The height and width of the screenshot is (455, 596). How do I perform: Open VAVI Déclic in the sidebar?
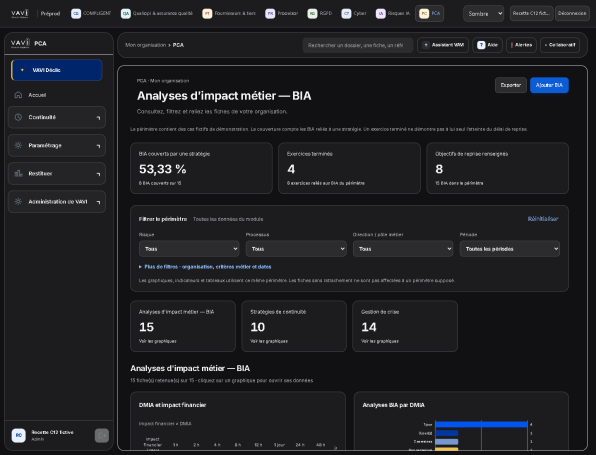coord(57,70)
